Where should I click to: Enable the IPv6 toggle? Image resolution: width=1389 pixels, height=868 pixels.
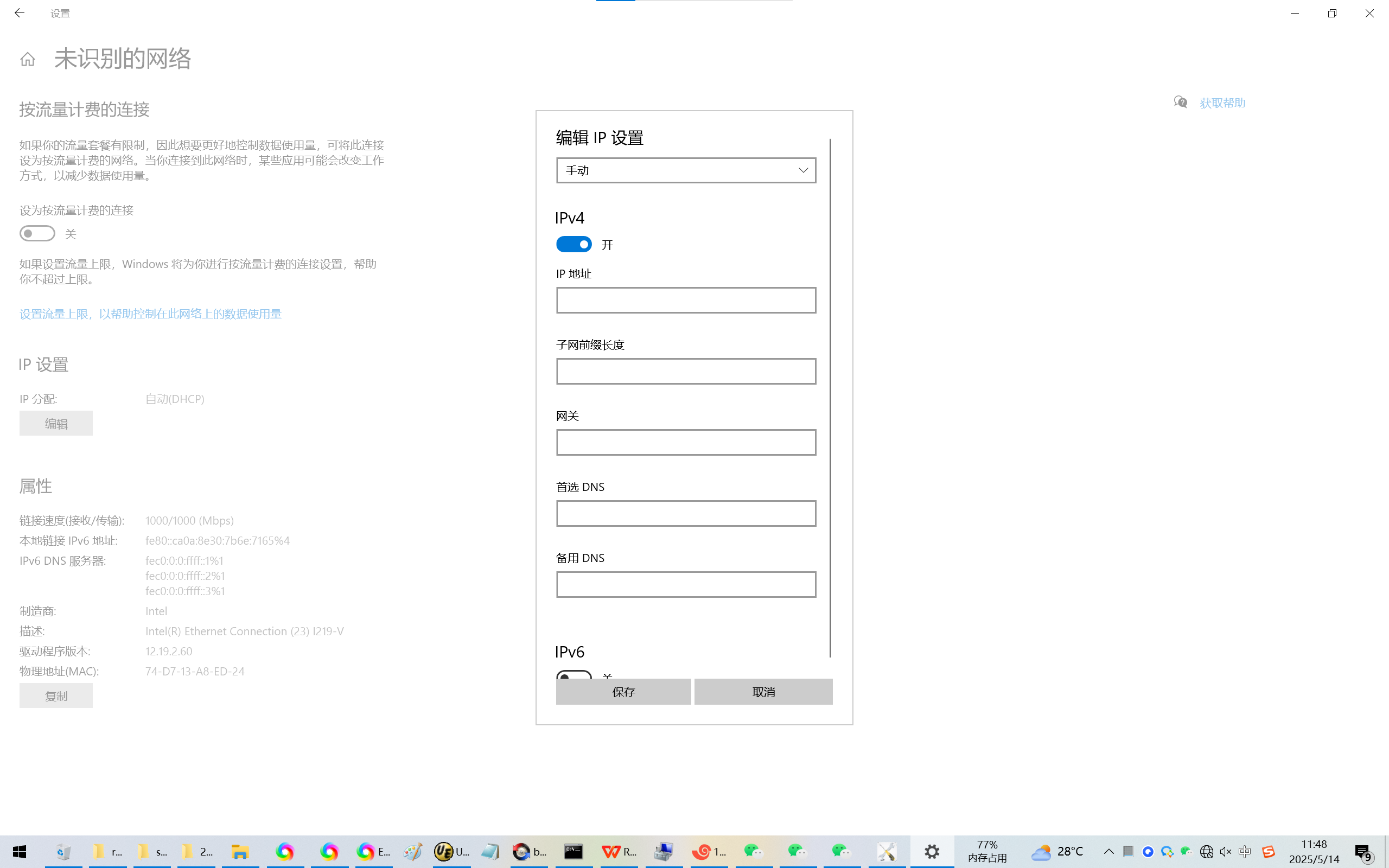574,674
